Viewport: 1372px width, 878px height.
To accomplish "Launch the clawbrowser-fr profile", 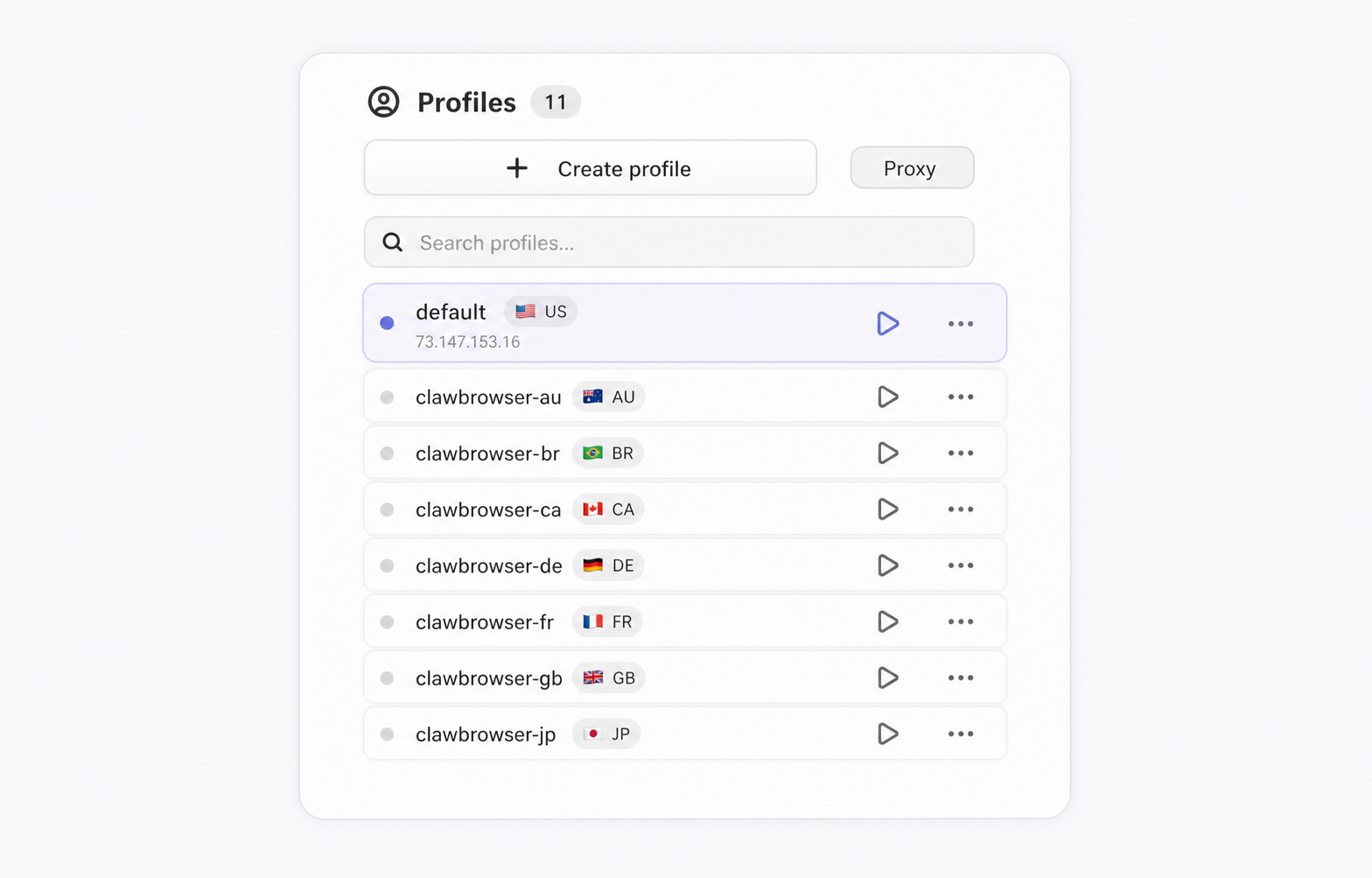I will pyautogui.click(x=887, y=622).
